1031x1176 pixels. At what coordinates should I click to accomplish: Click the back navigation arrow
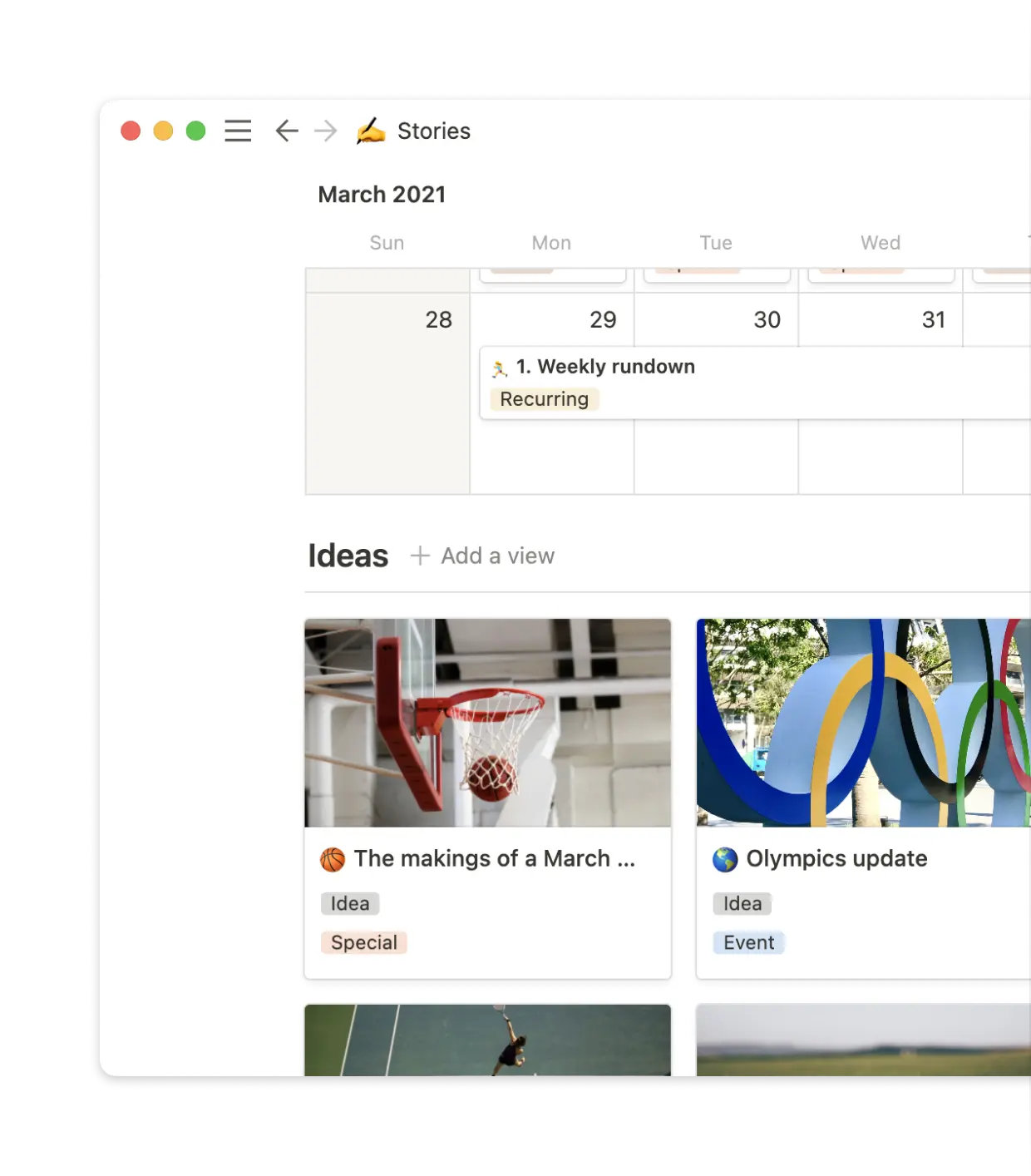point(286,131)
